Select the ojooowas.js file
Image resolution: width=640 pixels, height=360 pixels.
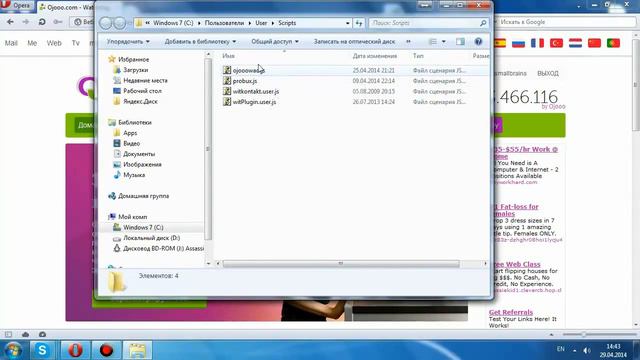[249, 70]
